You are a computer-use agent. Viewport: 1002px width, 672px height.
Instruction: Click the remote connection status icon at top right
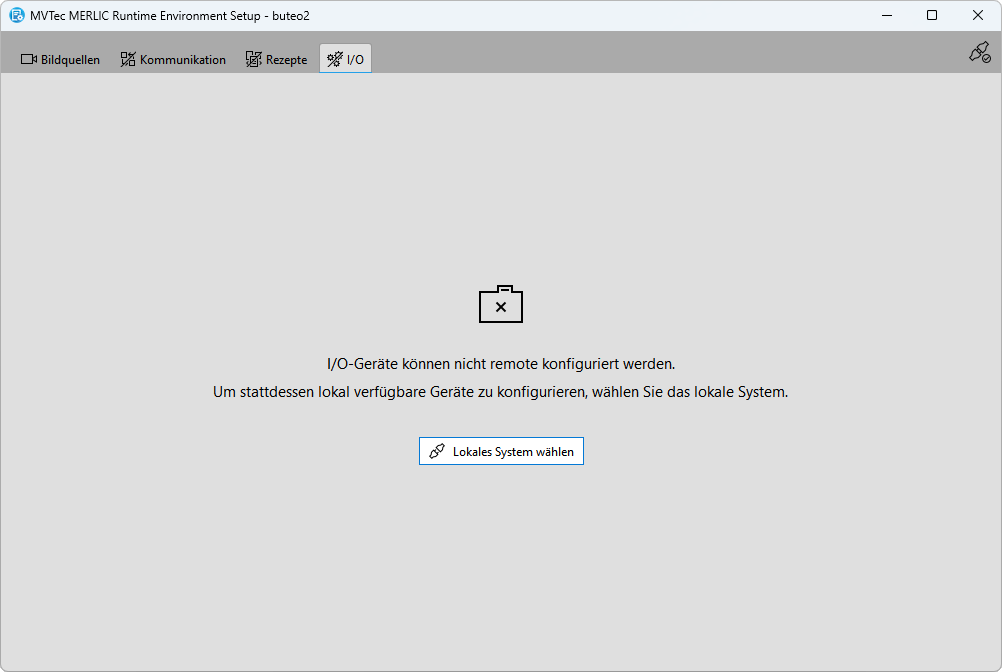(979, 53)
